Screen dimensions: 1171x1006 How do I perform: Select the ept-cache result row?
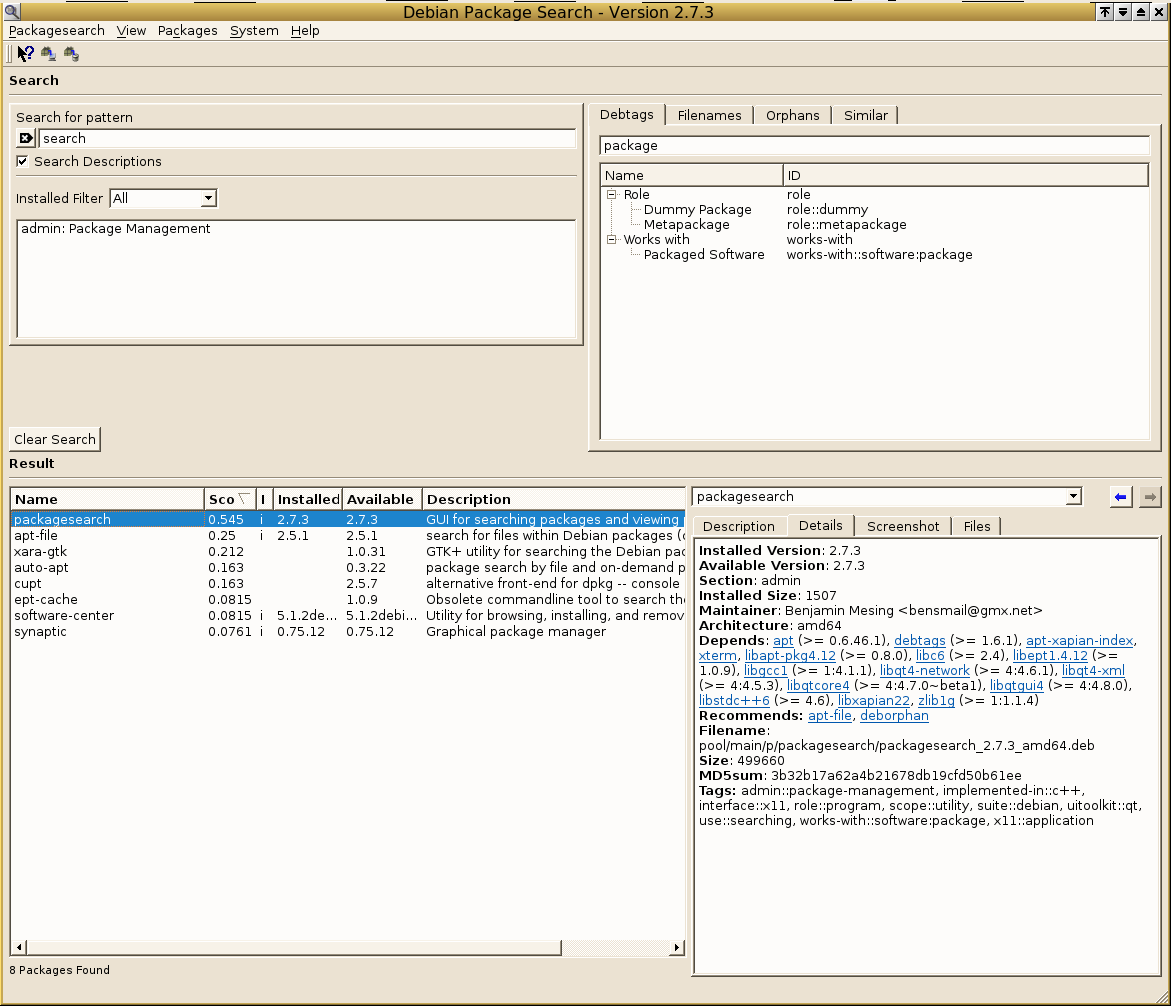click(348, 600)
